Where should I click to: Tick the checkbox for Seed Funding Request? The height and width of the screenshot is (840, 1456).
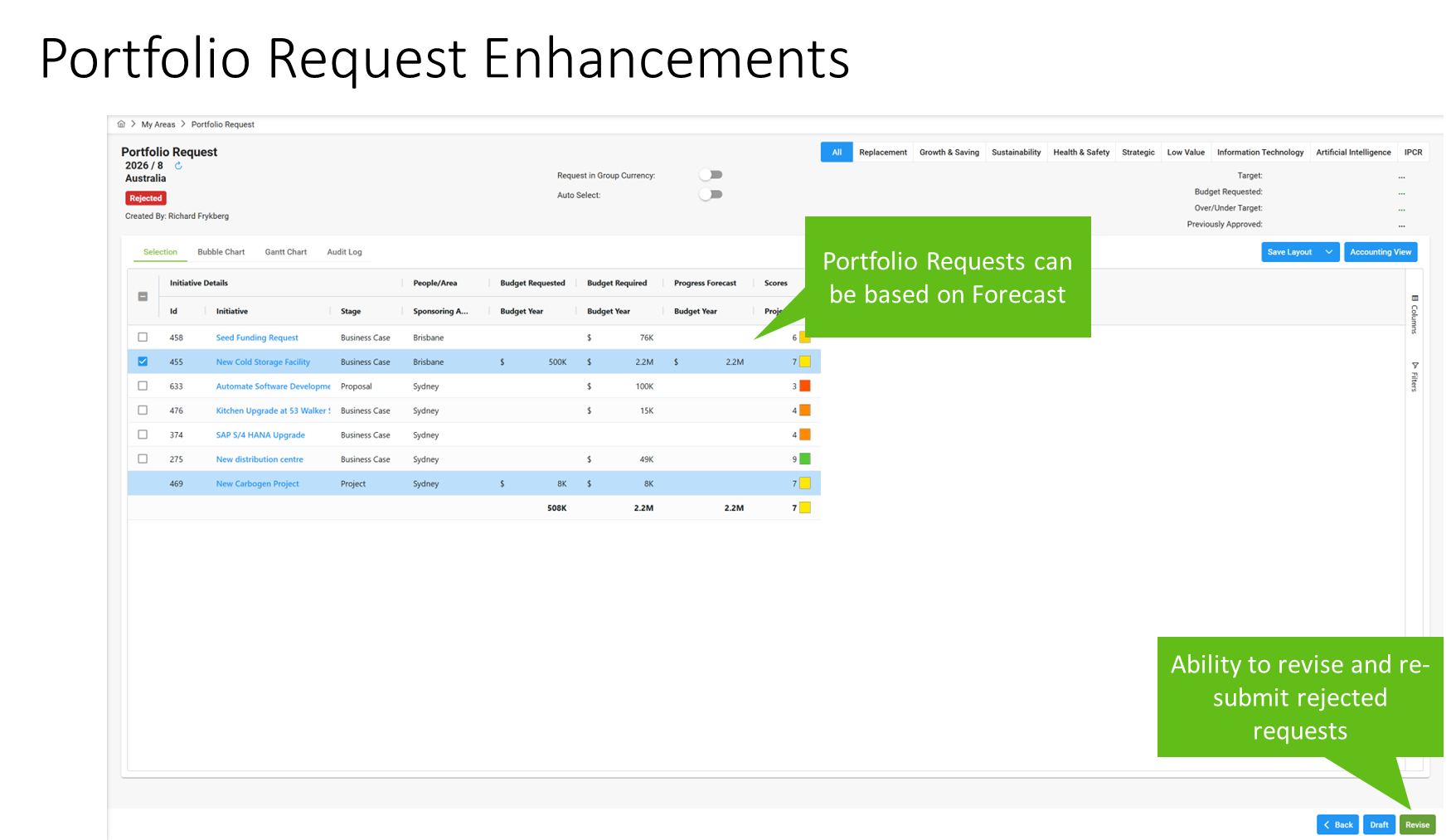(x=143, y=337)
